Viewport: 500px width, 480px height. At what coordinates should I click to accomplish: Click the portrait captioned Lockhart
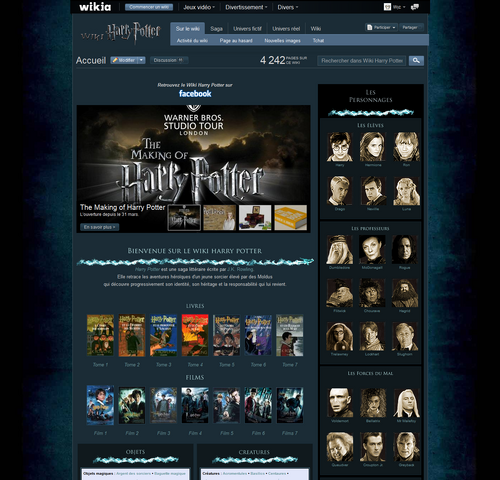point(372,336)
